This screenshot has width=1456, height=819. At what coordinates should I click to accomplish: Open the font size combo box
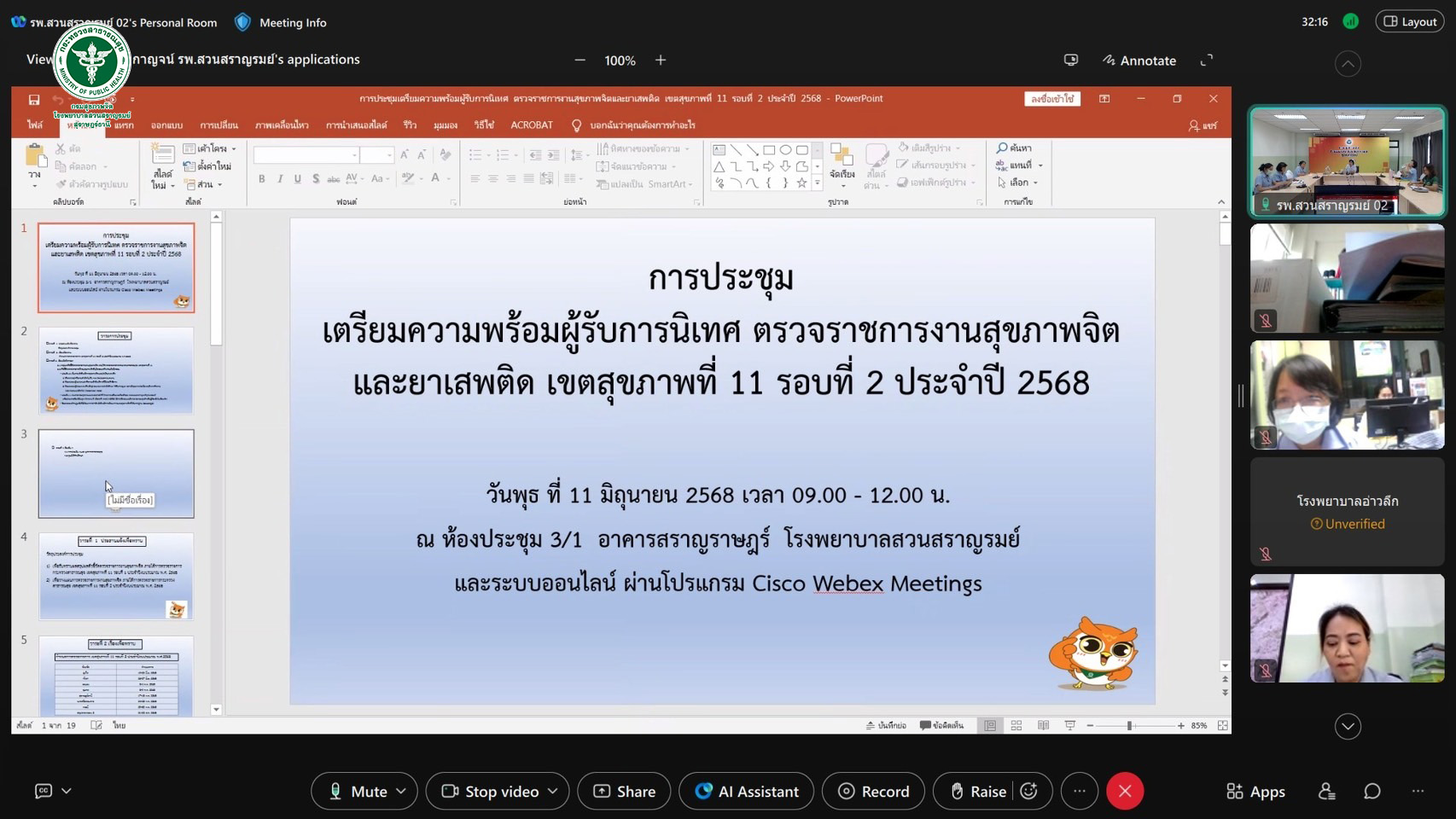[376, 155]
